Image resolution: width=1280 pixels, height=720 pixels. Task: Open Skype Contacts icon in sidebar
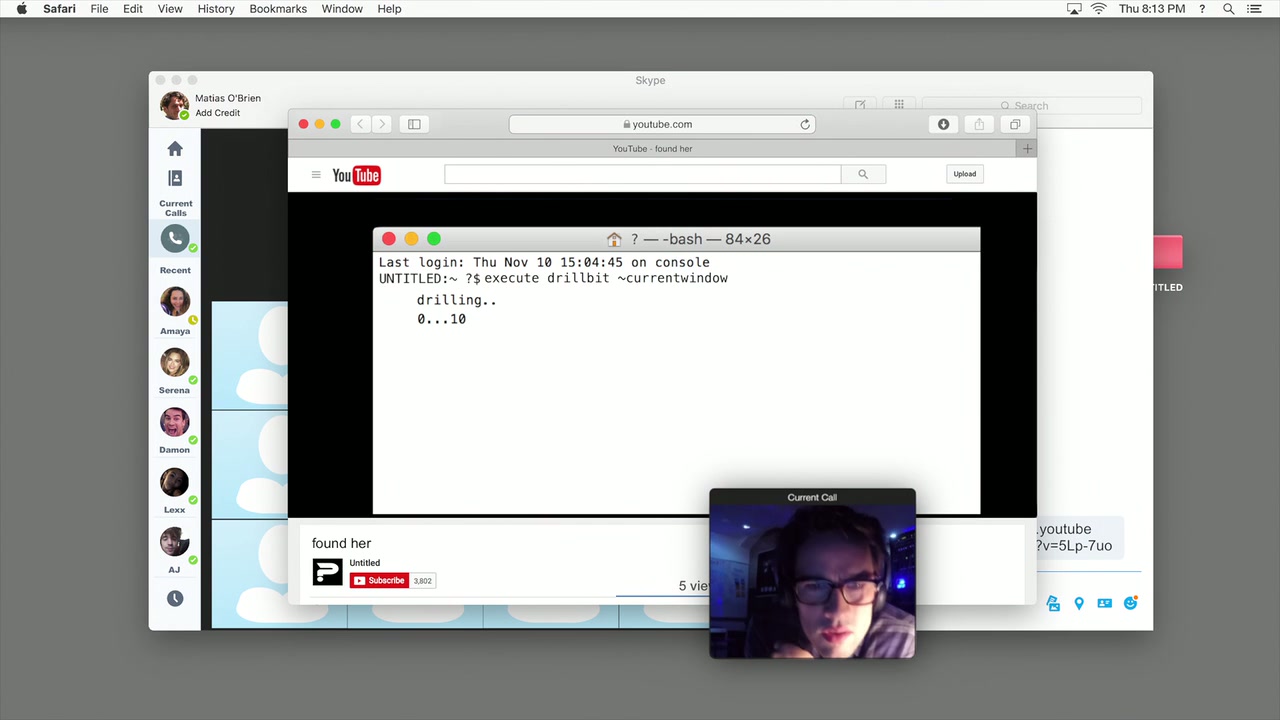(x=175, y=178)
